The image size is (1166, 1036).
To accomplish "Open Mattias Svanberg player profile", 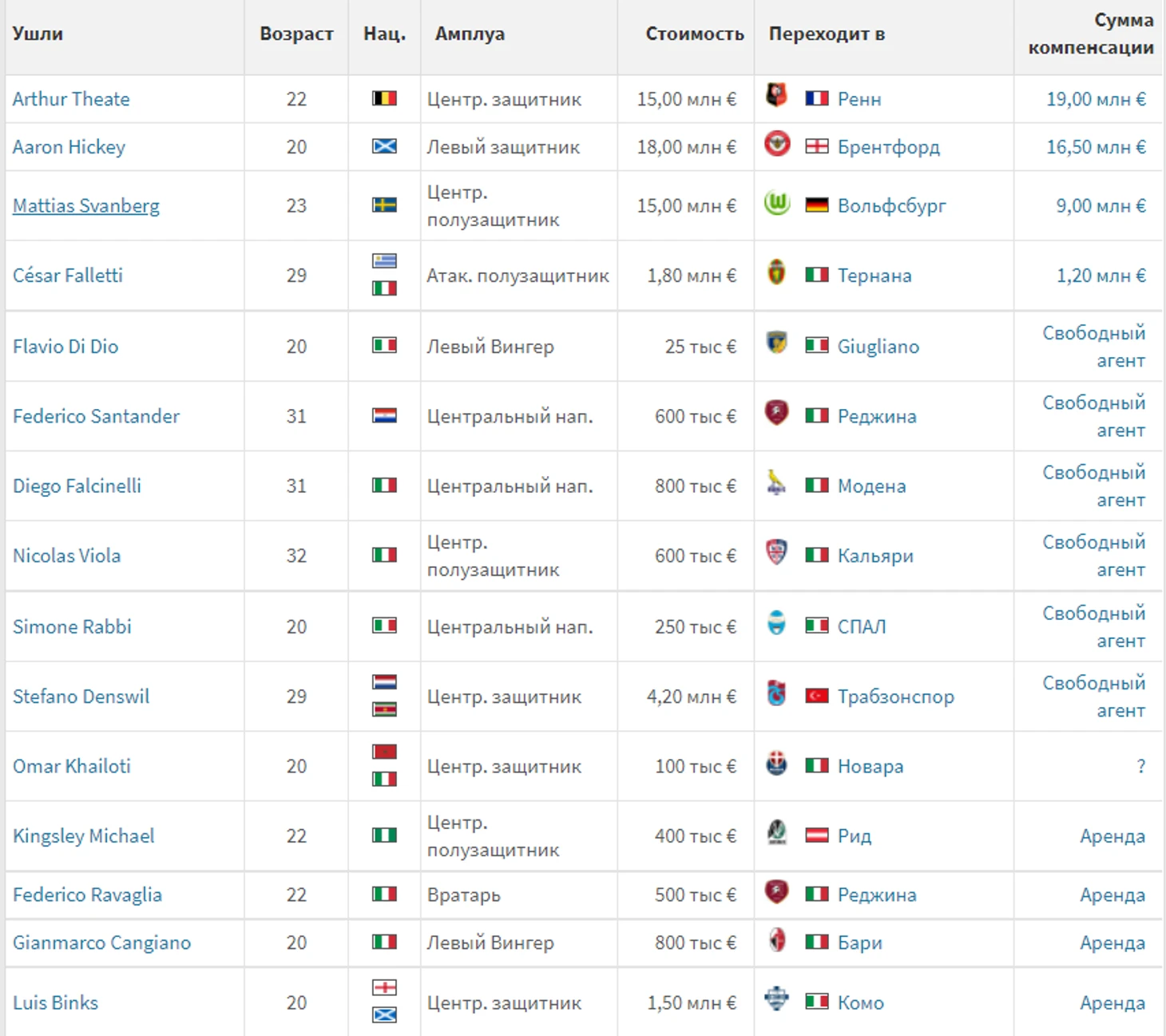I will pyautogui.click(x=86, y=206).
